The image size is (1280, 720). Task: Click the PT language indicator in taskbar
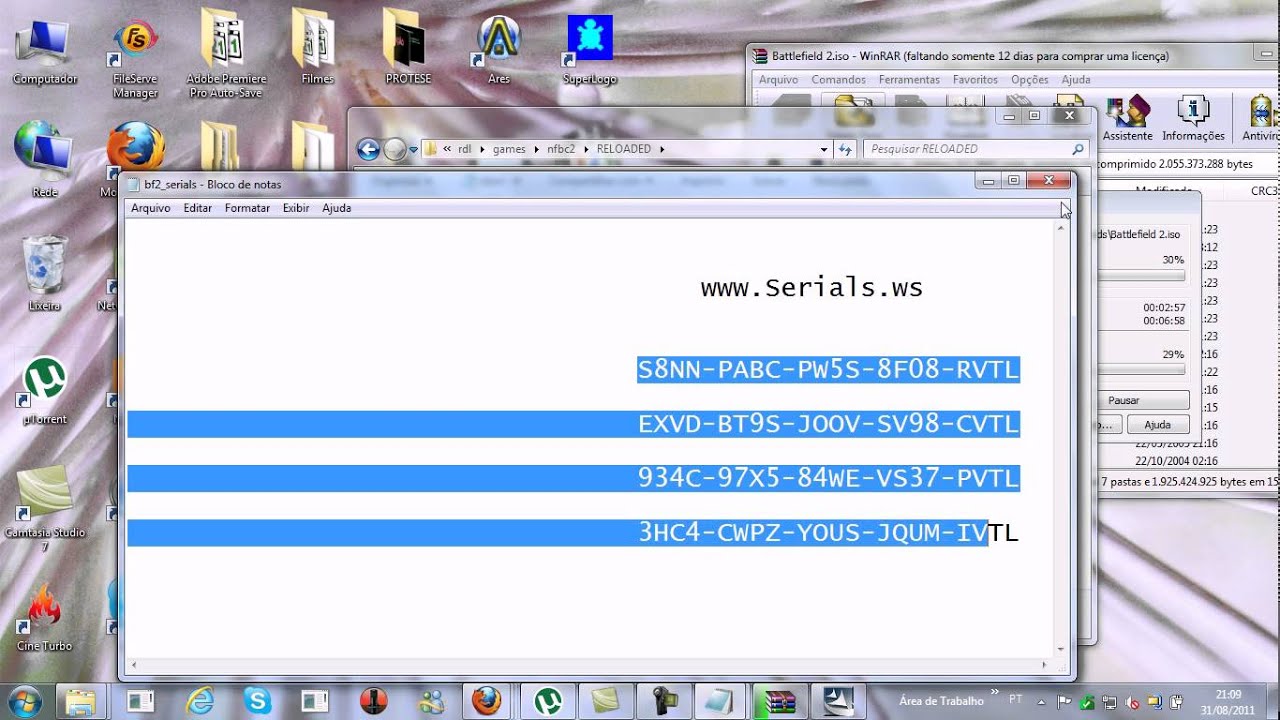pyautogui.click(x=1016, y=699)
